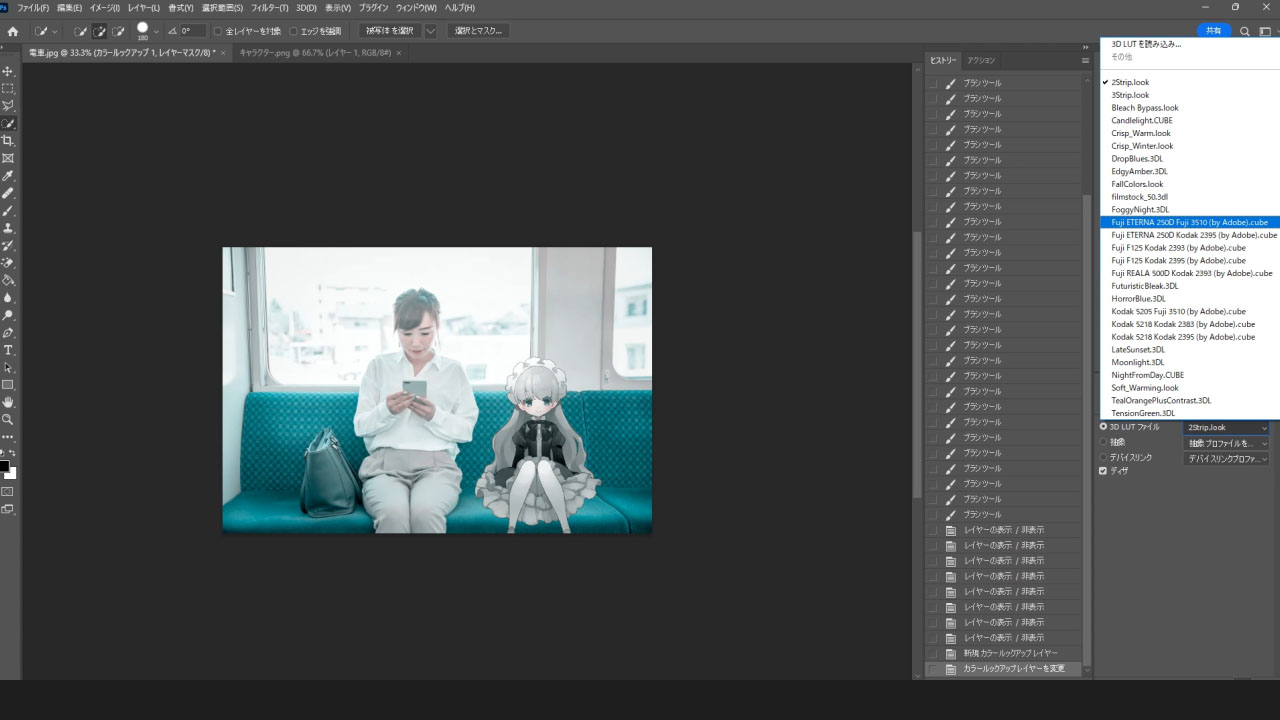The height and width of the screenshot is (720, 1280).
Task: Select the カラールックアップレイヤーを変更 history state
Action: pyautogui.click(x=1003, y=669)
